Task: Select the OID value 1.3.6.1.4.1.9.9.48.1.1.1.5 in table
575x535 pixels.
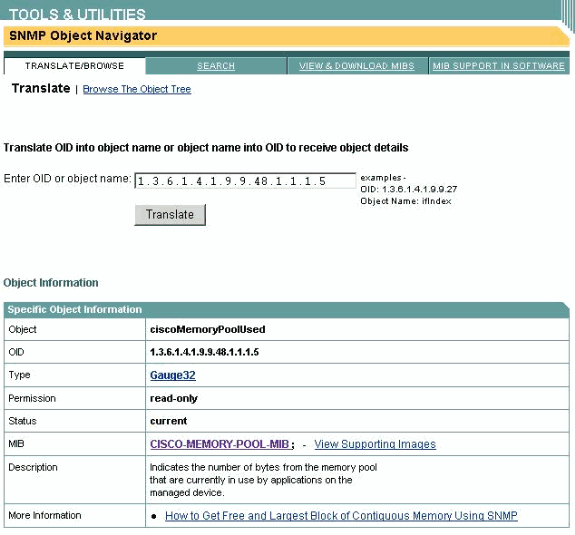Action: [204, 352]
